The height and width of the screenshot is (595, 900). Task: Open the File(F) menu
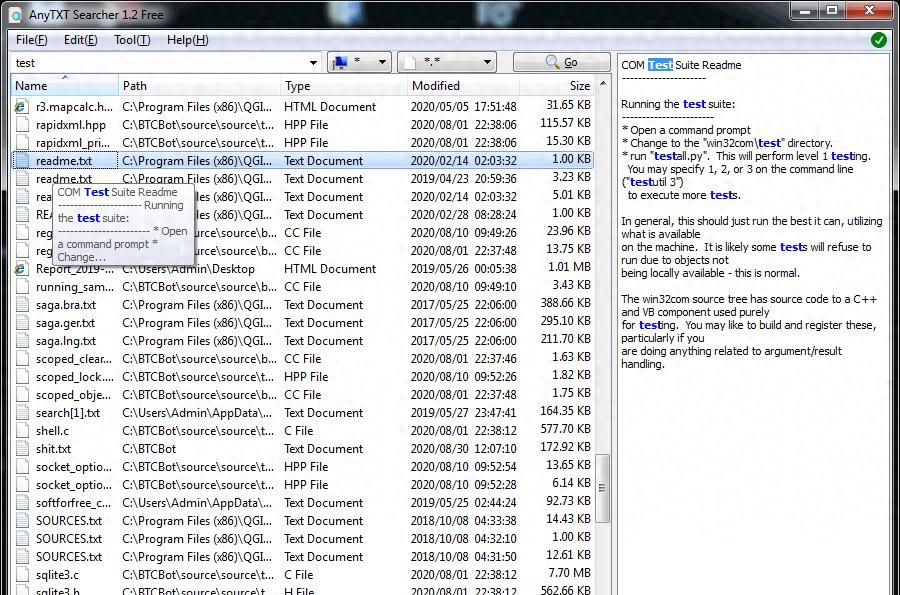click(32, 40)
